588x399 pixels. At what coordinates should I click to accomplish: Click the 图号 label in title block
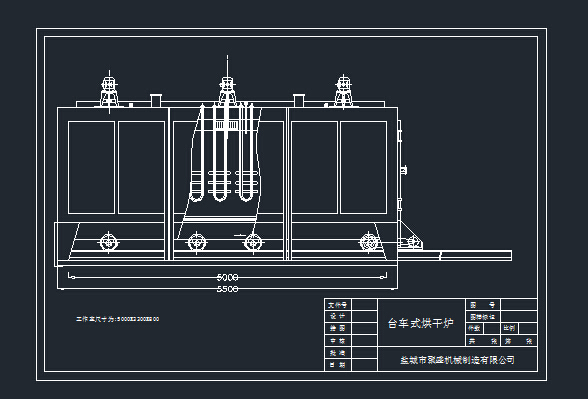pos(483,305)
